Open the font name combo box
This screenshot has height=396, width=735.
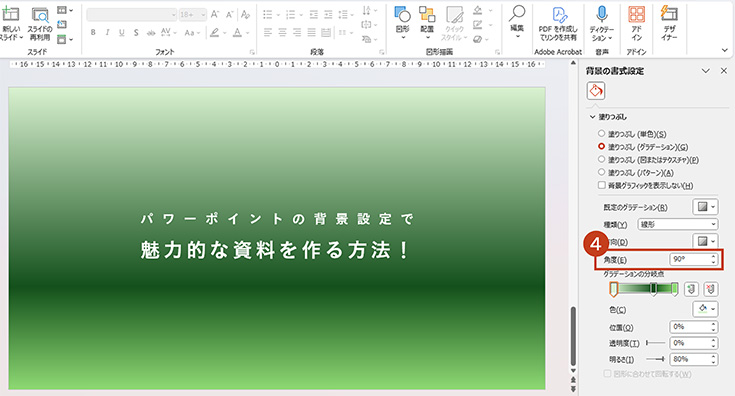point(132,15)
